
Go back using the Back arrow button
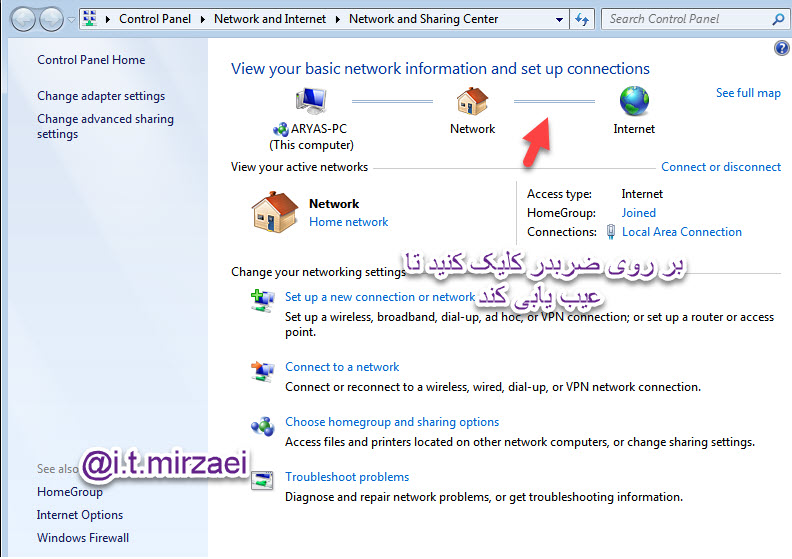point(23,20)
